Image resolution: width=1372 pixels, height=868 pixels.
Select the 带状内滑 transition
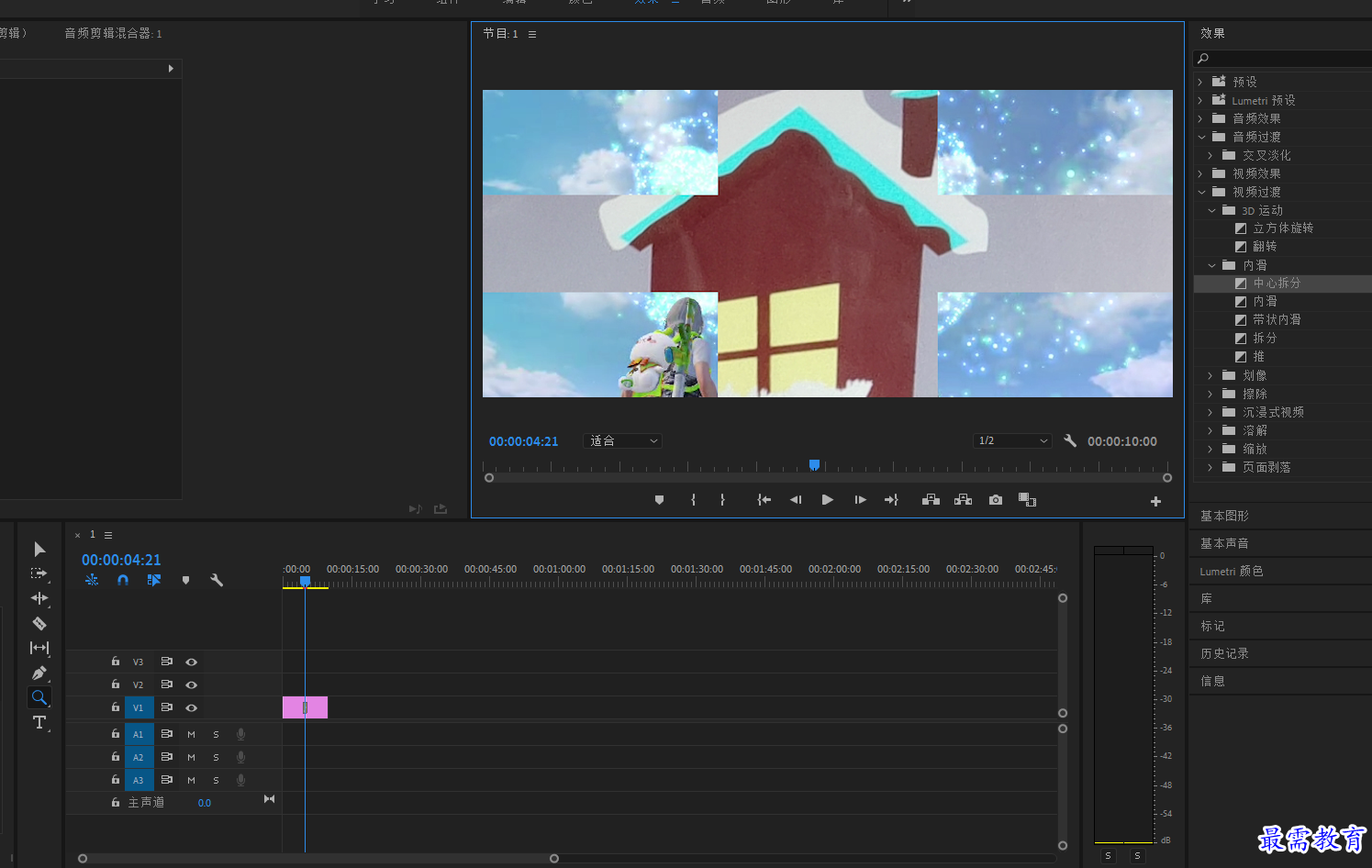click(1277, 320)
